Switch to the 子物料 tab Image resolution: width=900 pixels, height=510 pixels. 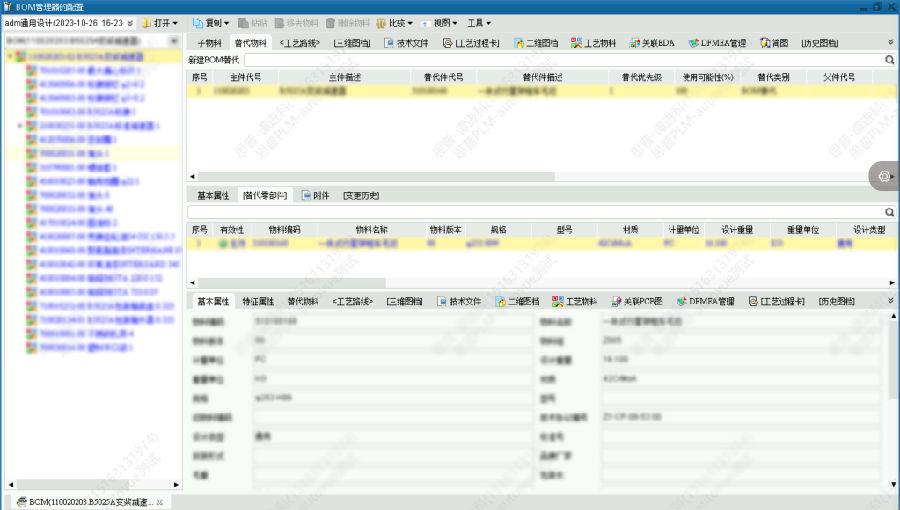click(208, 43)
